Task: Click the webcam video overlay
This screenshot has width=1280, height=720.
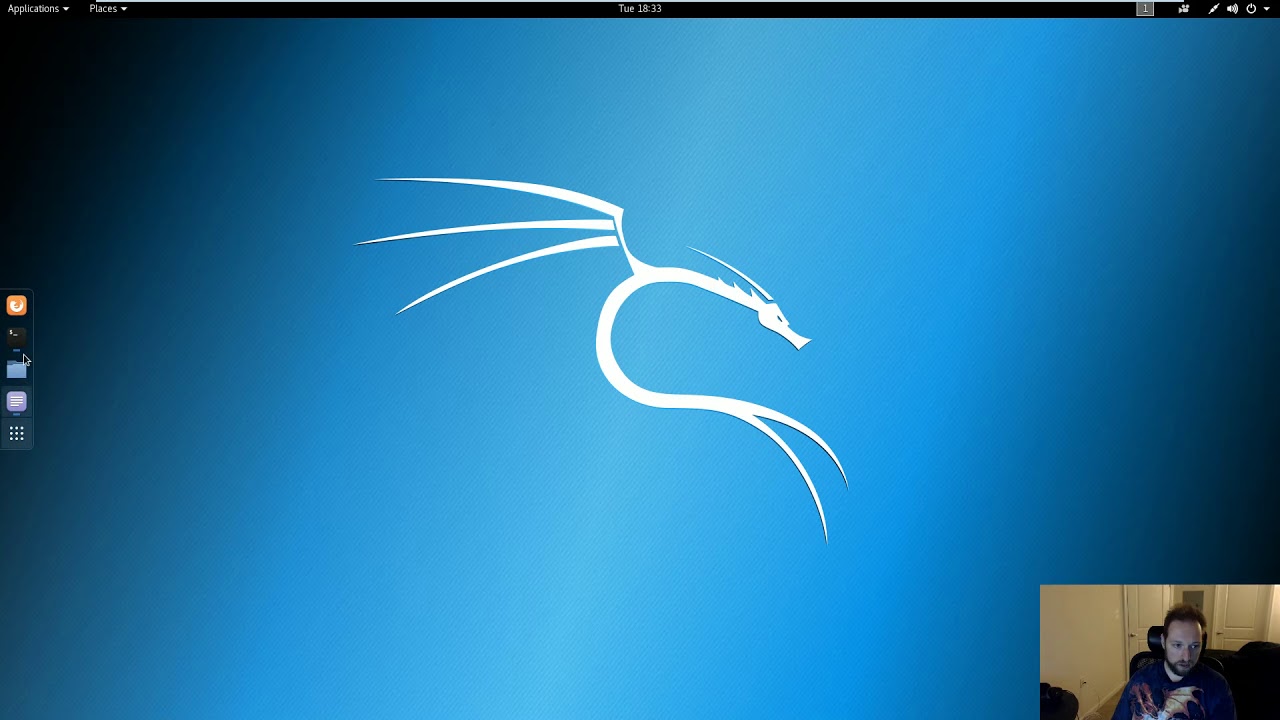Action: tap(1160, 652)
